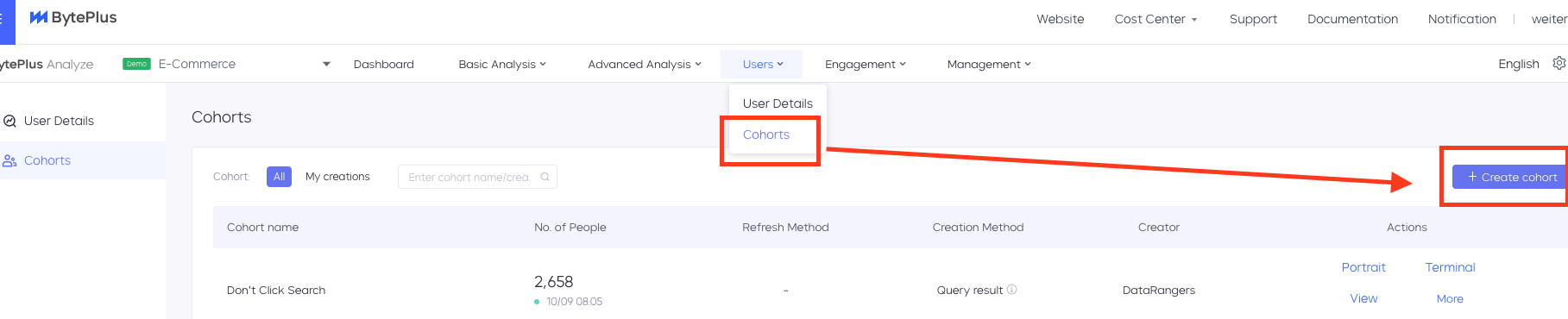Click the Don't Click Search cohort name
This screenshot has width=1568, height=319.
276,291
